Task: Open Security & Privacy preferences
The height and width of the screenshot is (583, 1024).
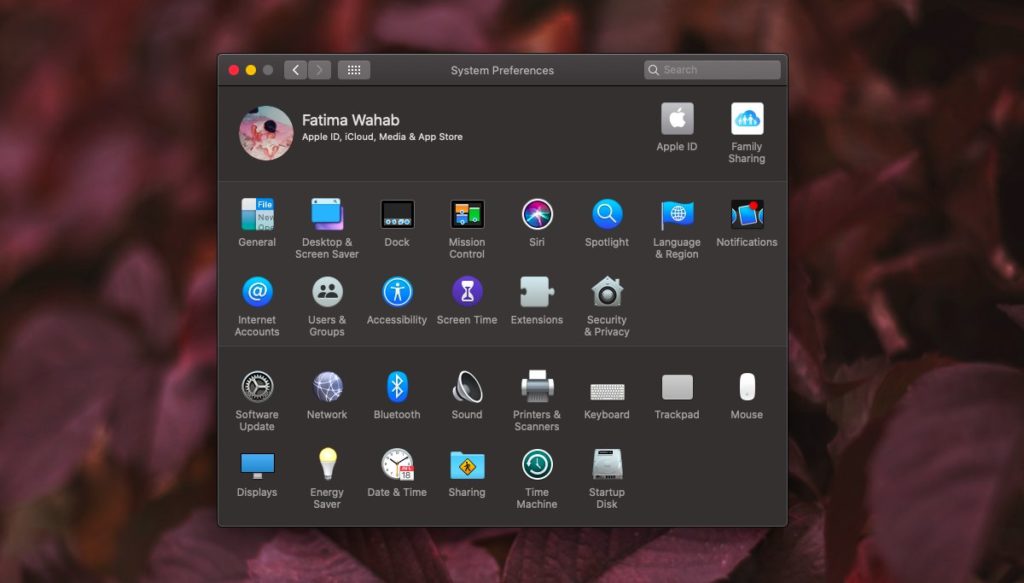Action: (x=607, y=294)
